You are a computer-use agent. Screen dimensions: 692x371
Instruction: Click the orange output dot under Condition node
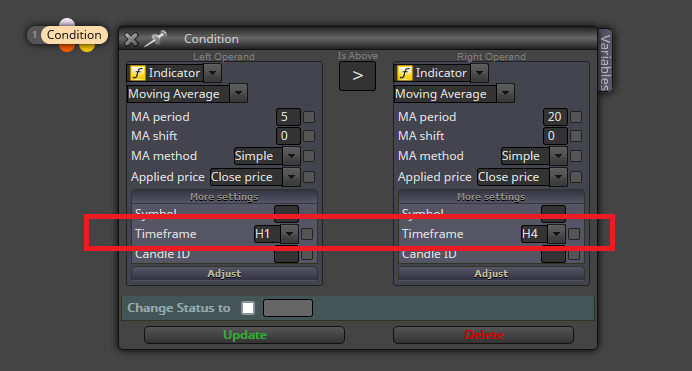tap(67, 47)
